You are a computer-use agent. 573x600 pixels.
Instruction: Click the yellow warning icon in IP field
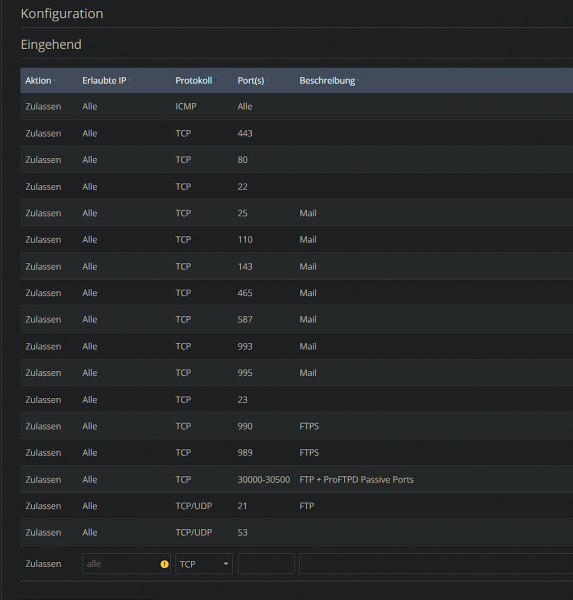164,564
